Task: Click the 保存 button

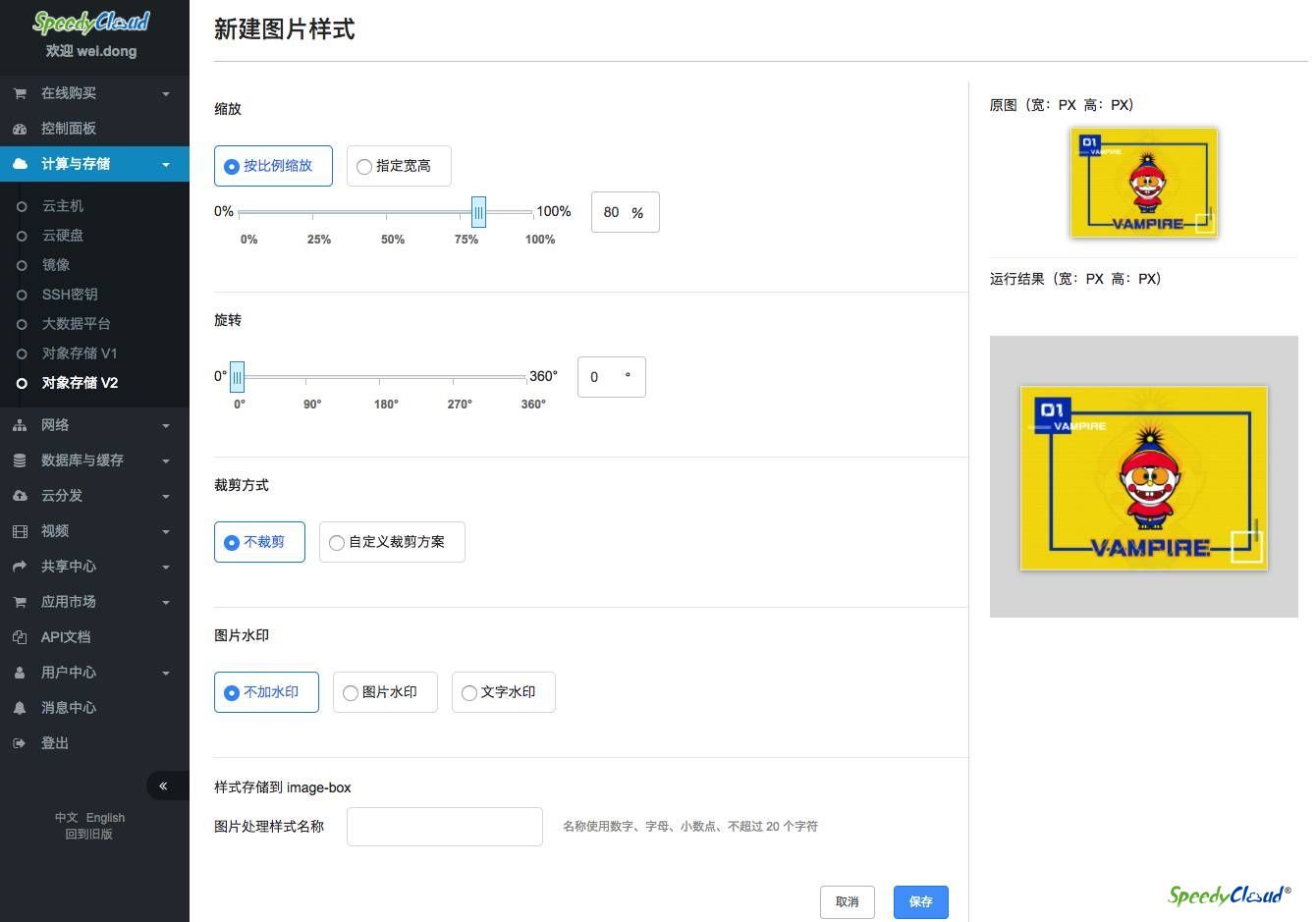Action: 921,902
